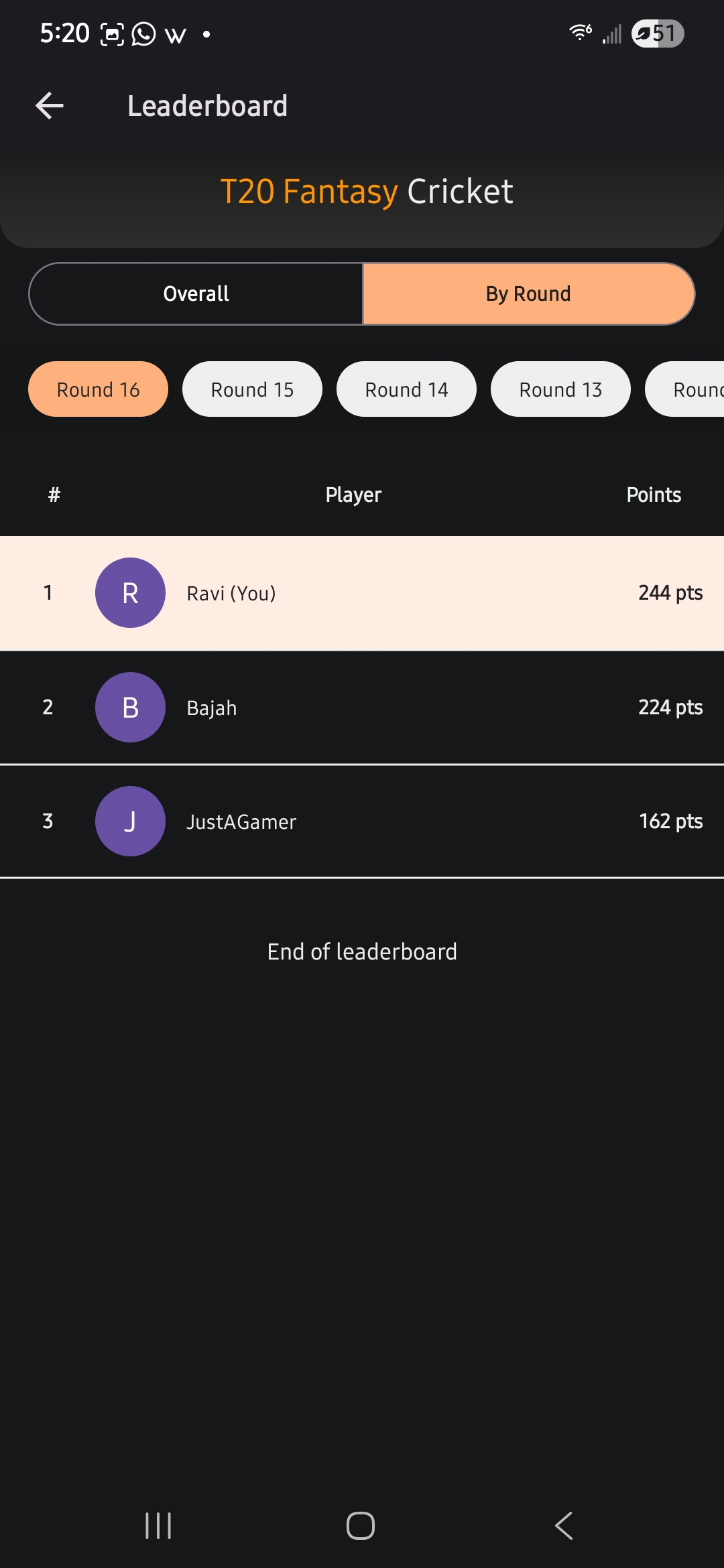Tap the Android home button
Viewport: 724px width, 1568px height.
(x=361, y=1526)
